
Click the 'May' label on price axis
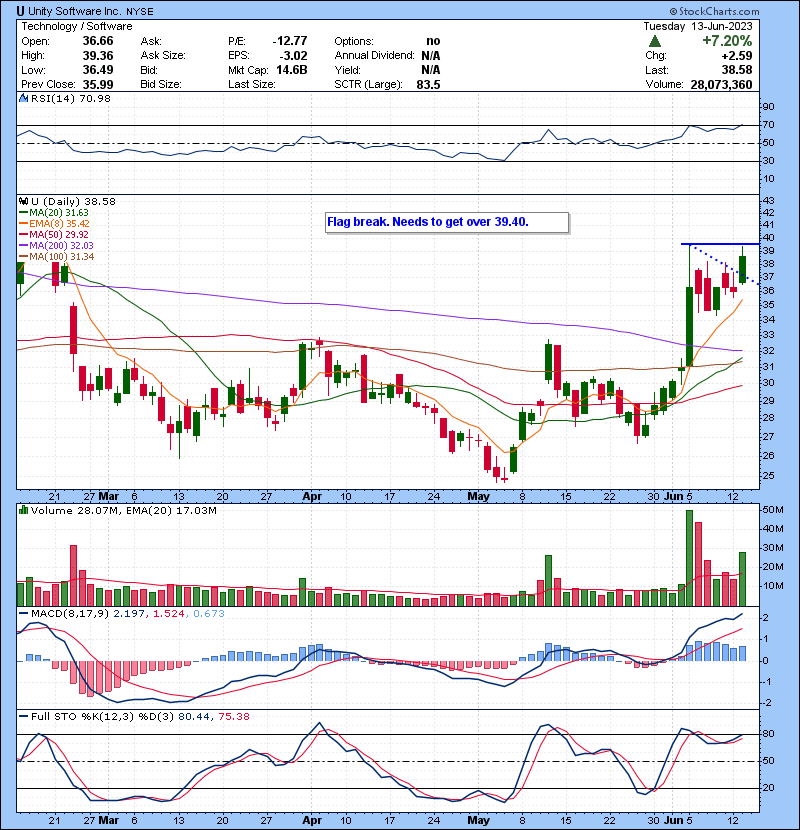(x=479, y=497)
